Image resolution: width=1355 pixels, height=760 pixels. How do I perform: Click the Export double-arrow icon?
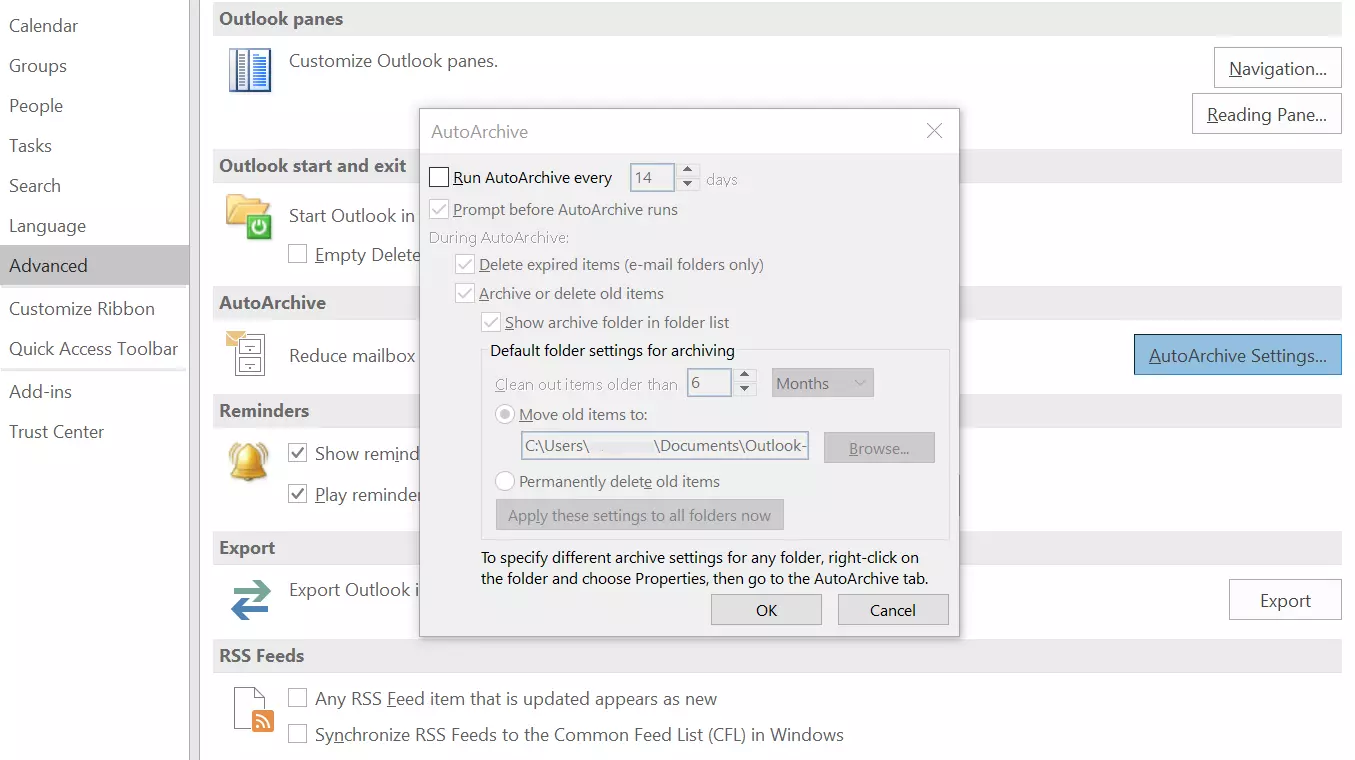(249, 599)
